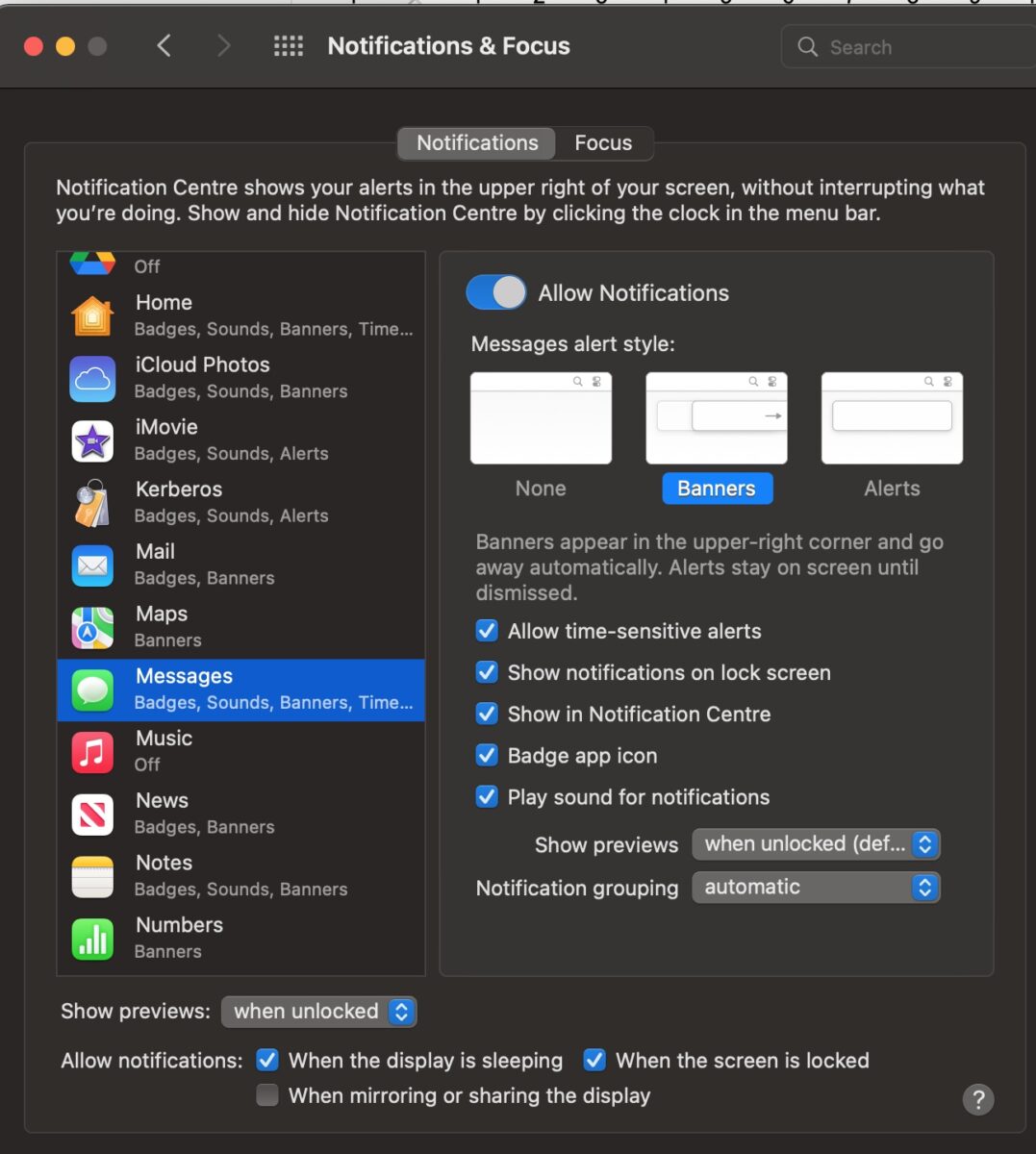Open help with the question mark button
Viewport: 1036px width, 1154px height.
(x=978, y=1099)
